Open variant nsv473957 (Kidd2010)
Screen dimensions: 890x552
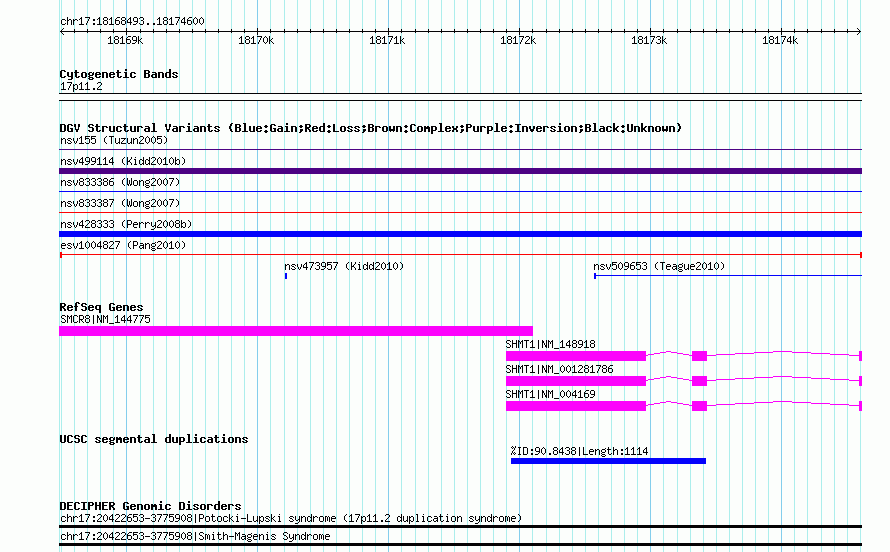[x=344, y=266]
